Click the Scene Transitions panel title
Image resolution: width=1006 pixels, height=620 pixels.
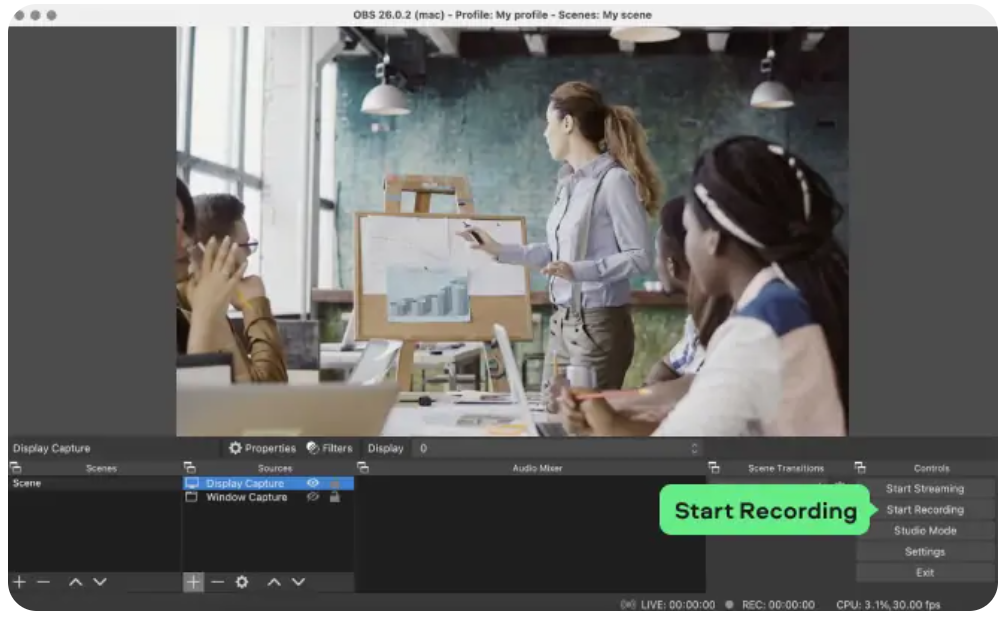click(786, 468)
